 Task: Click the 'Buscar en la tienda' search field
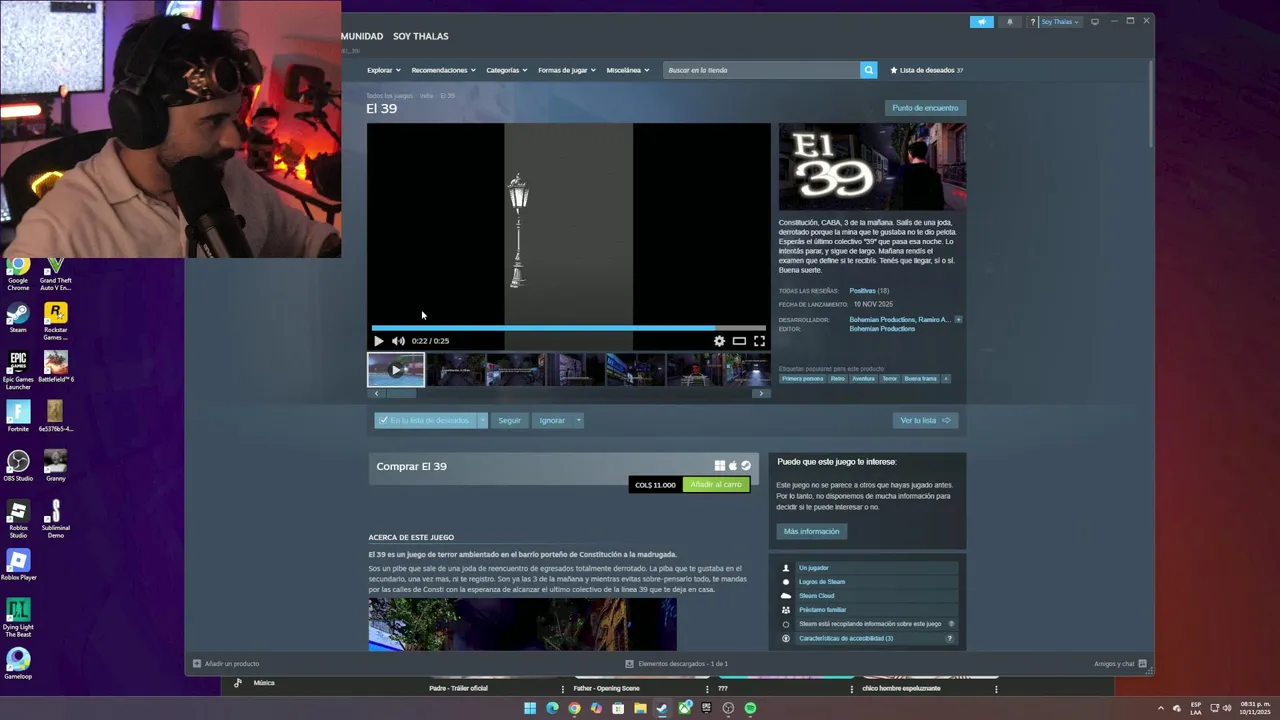762,70
